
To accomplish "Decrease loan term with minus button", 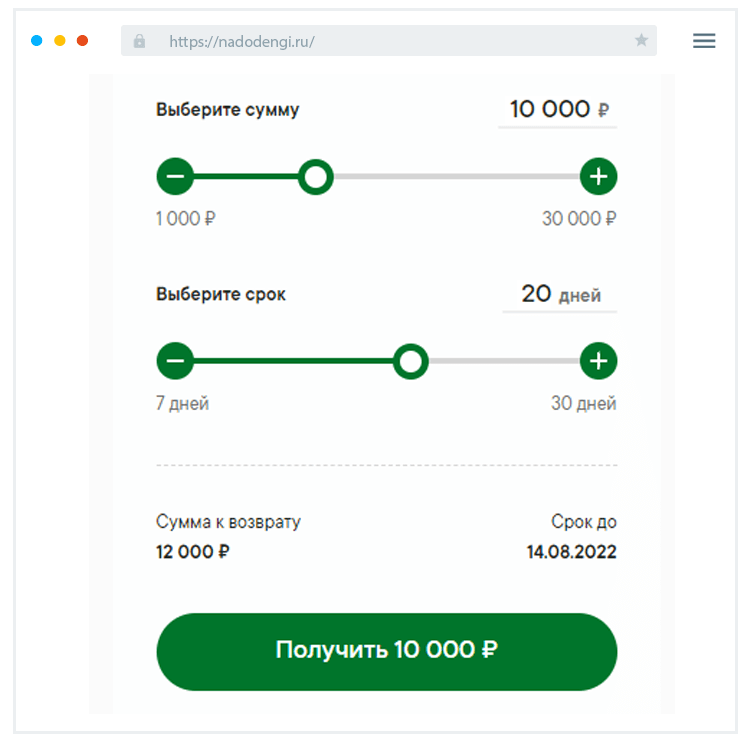I will pos(175,361).
